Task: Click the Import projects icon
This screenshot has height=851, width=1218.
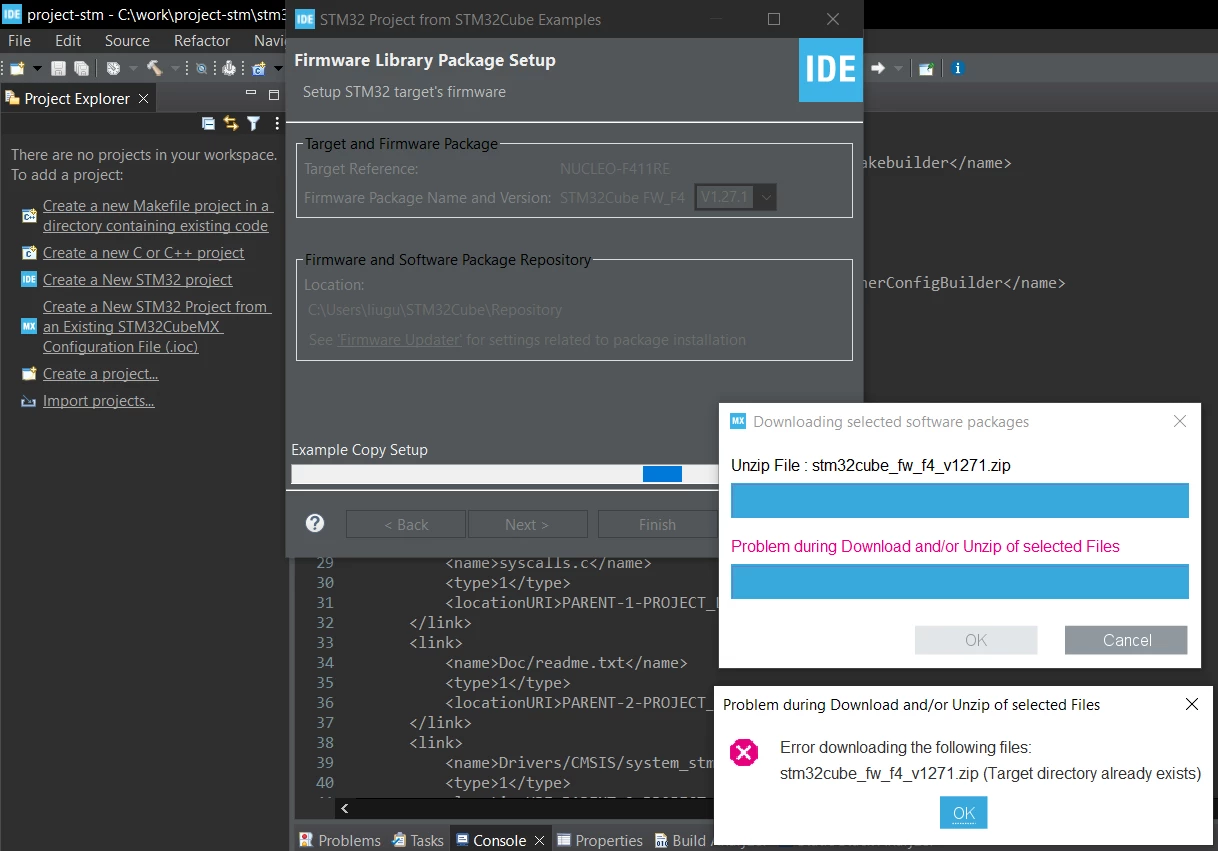Action: (29, 401)
